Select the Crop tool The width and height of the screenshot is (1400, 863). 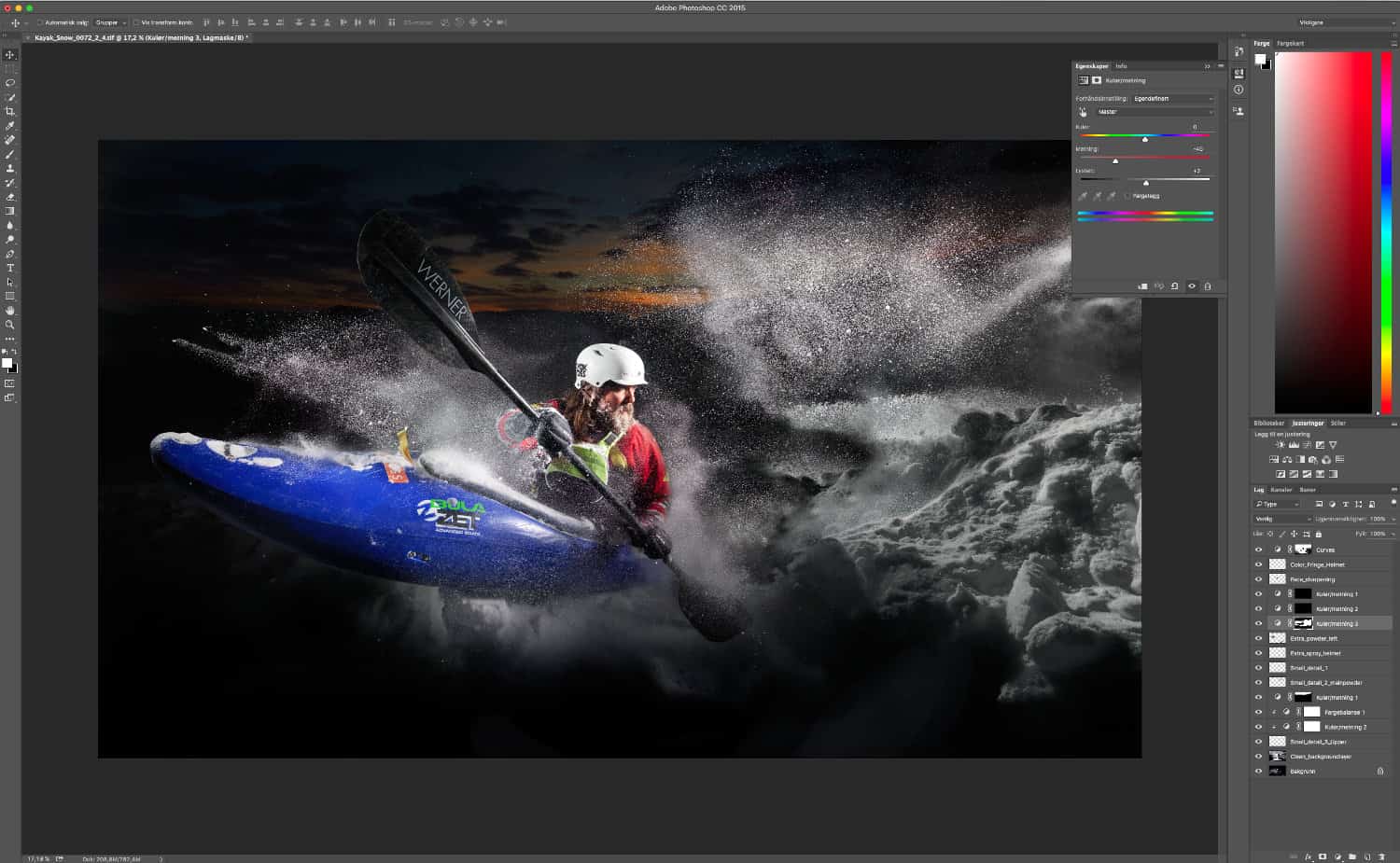[10, 112]
